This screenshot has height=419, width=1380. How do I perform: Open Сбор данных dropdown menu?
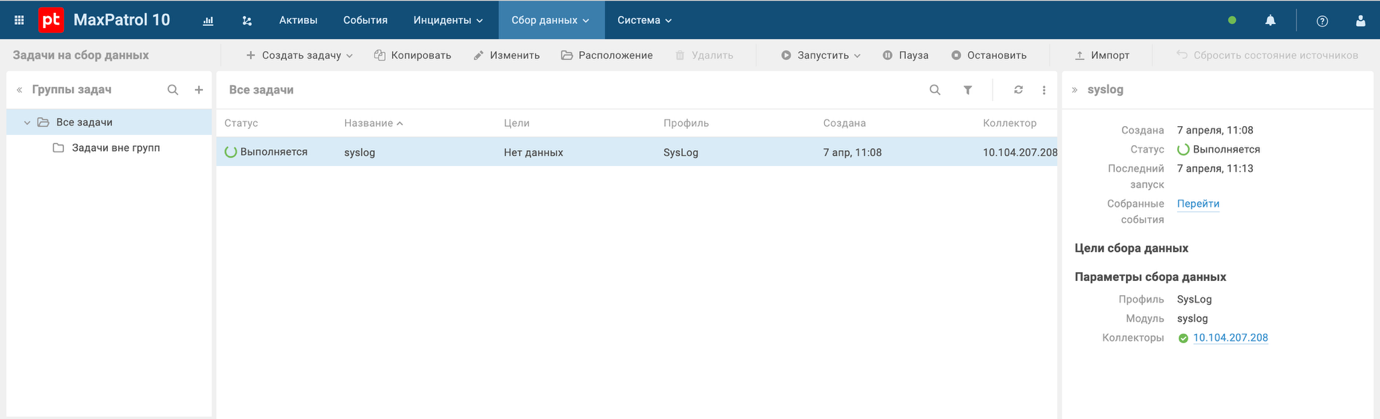(551, 20)
